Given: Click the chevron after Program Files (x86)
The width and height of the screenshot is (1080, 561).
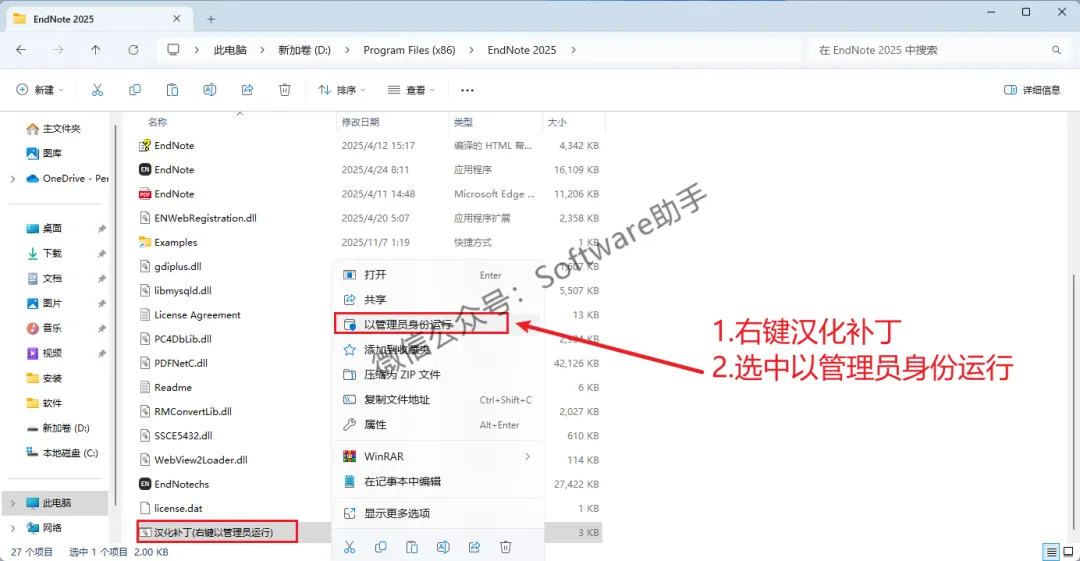Looking at the screenshot, I should tap(471, 50).
